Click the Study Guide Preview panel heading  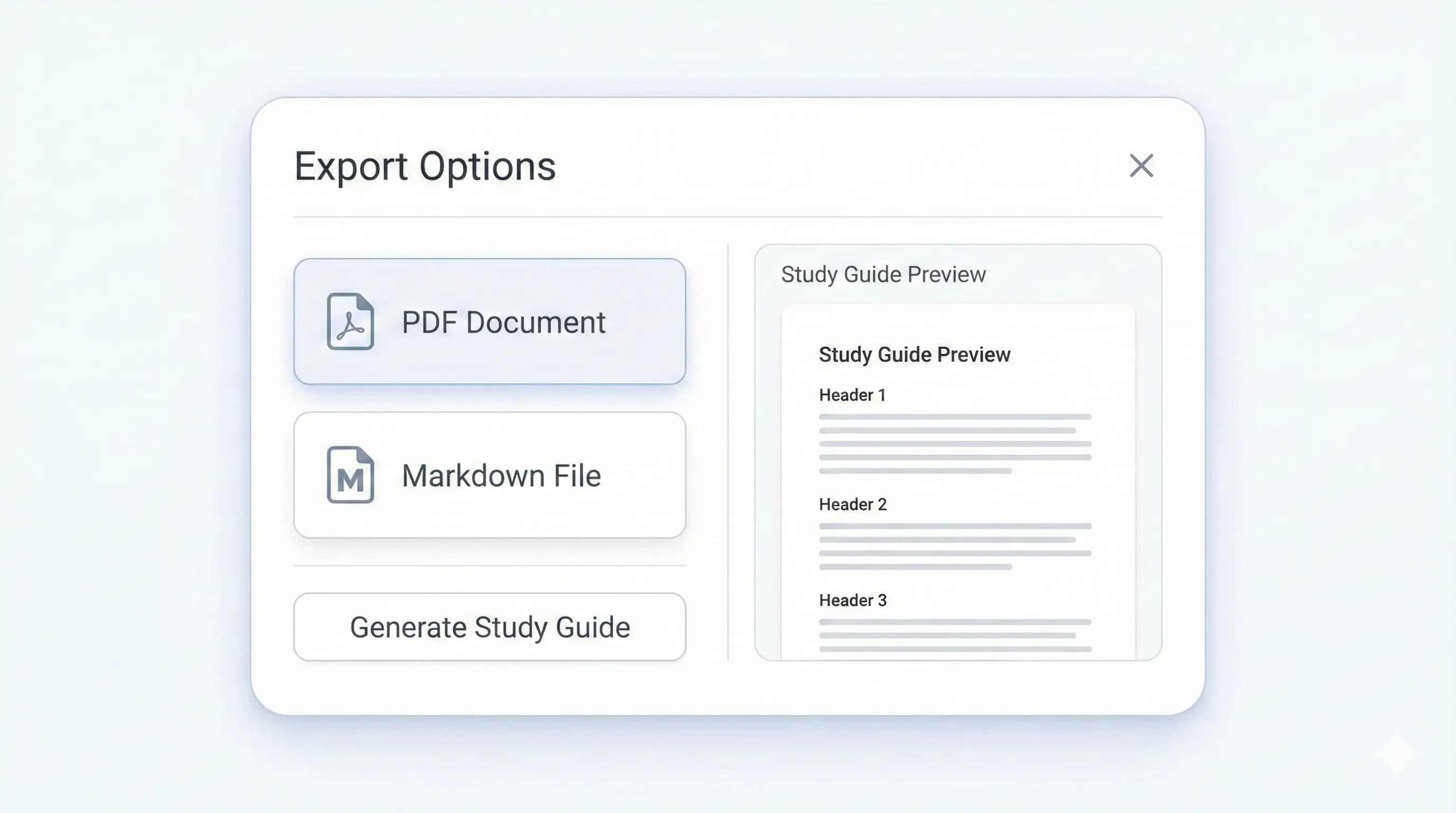click(x=884, y=275)
